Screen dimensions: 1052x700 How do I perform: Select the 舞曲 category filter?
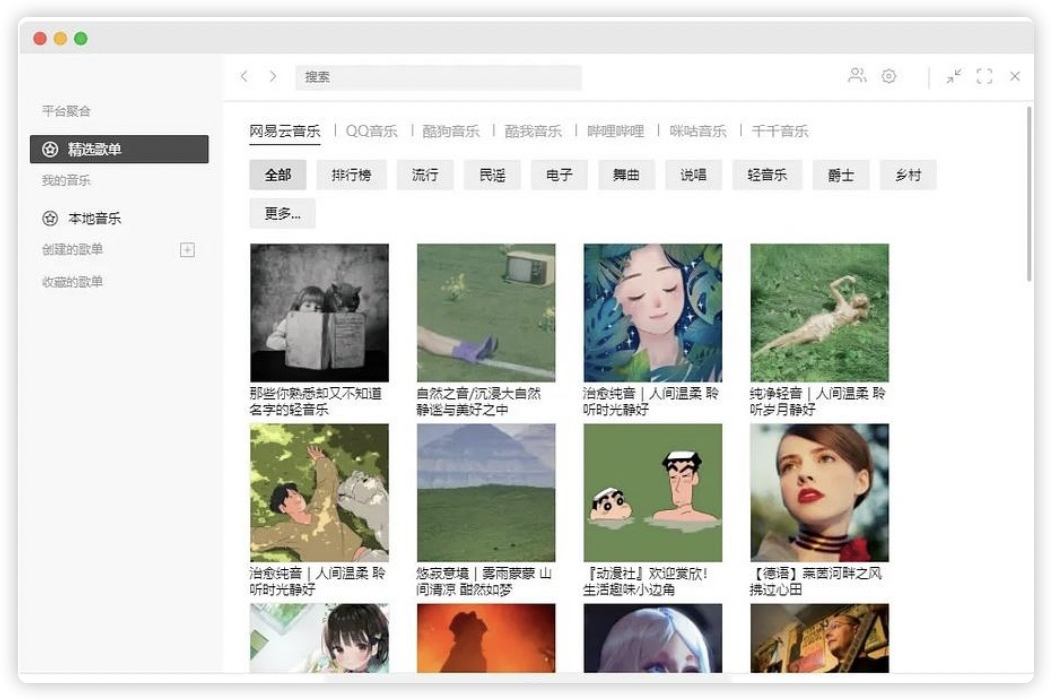[x=627, y=175]
